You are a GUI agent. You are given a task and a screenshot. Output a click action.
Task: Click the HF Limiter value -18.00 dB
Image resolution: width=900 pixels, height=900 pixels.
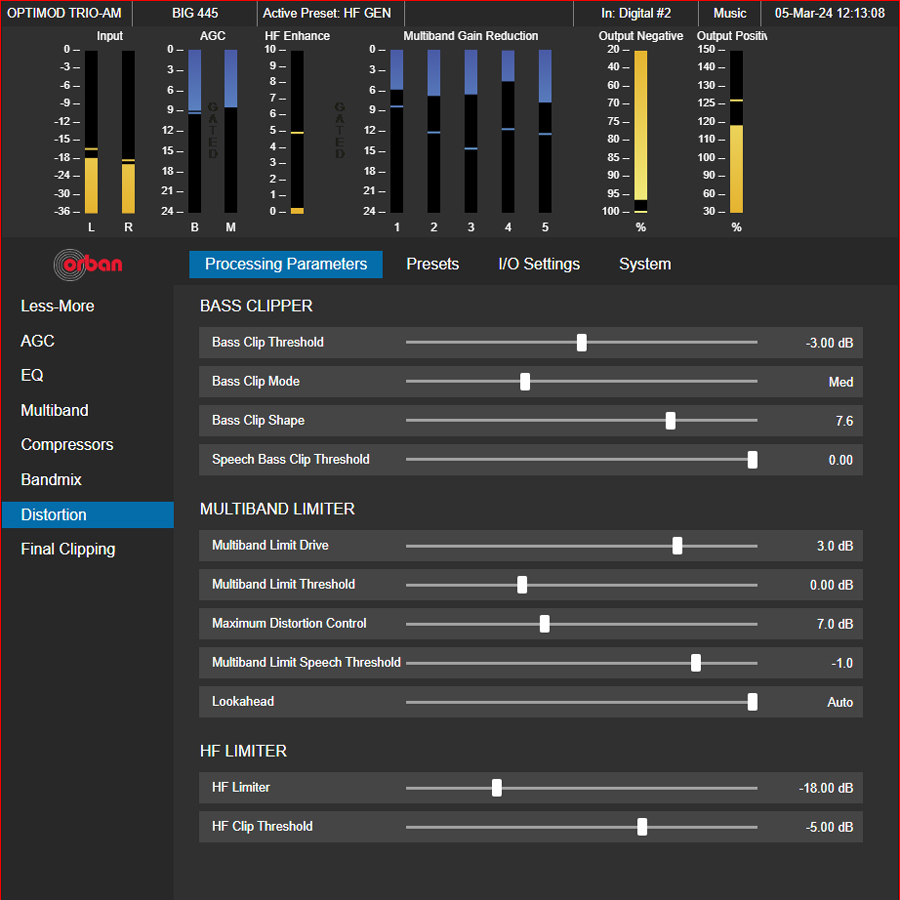point(825,788)
